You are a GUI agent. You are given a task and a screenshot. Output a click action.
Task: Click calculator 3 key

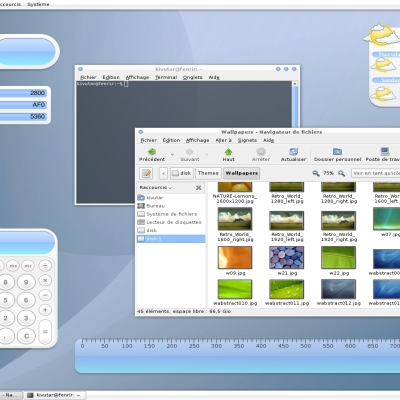tap(26, 318)
